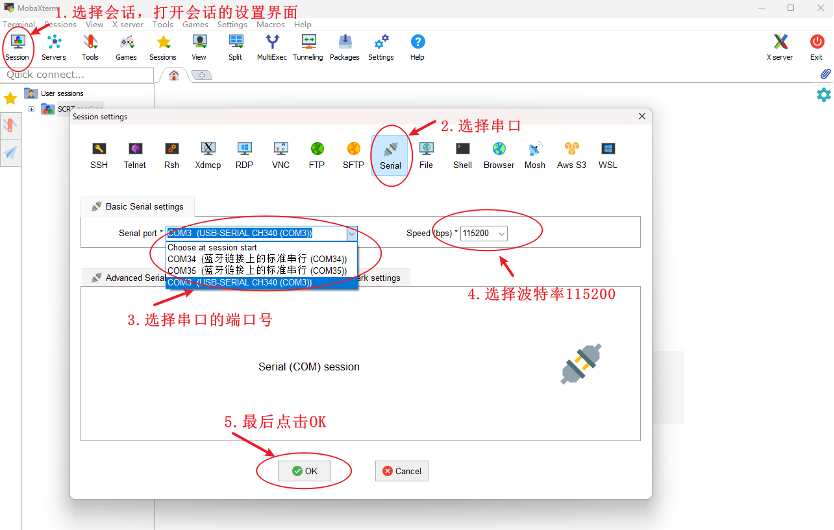Click the Help toolbar icon
This screenshot has height=530, width=834.
click(x=418, y=47)
